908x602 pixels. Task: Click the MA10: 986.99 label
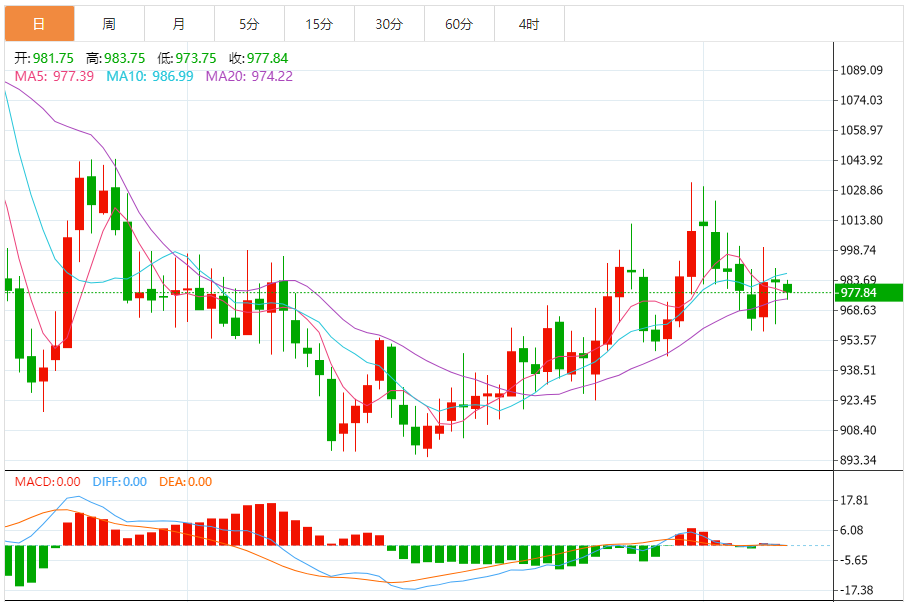150,76
